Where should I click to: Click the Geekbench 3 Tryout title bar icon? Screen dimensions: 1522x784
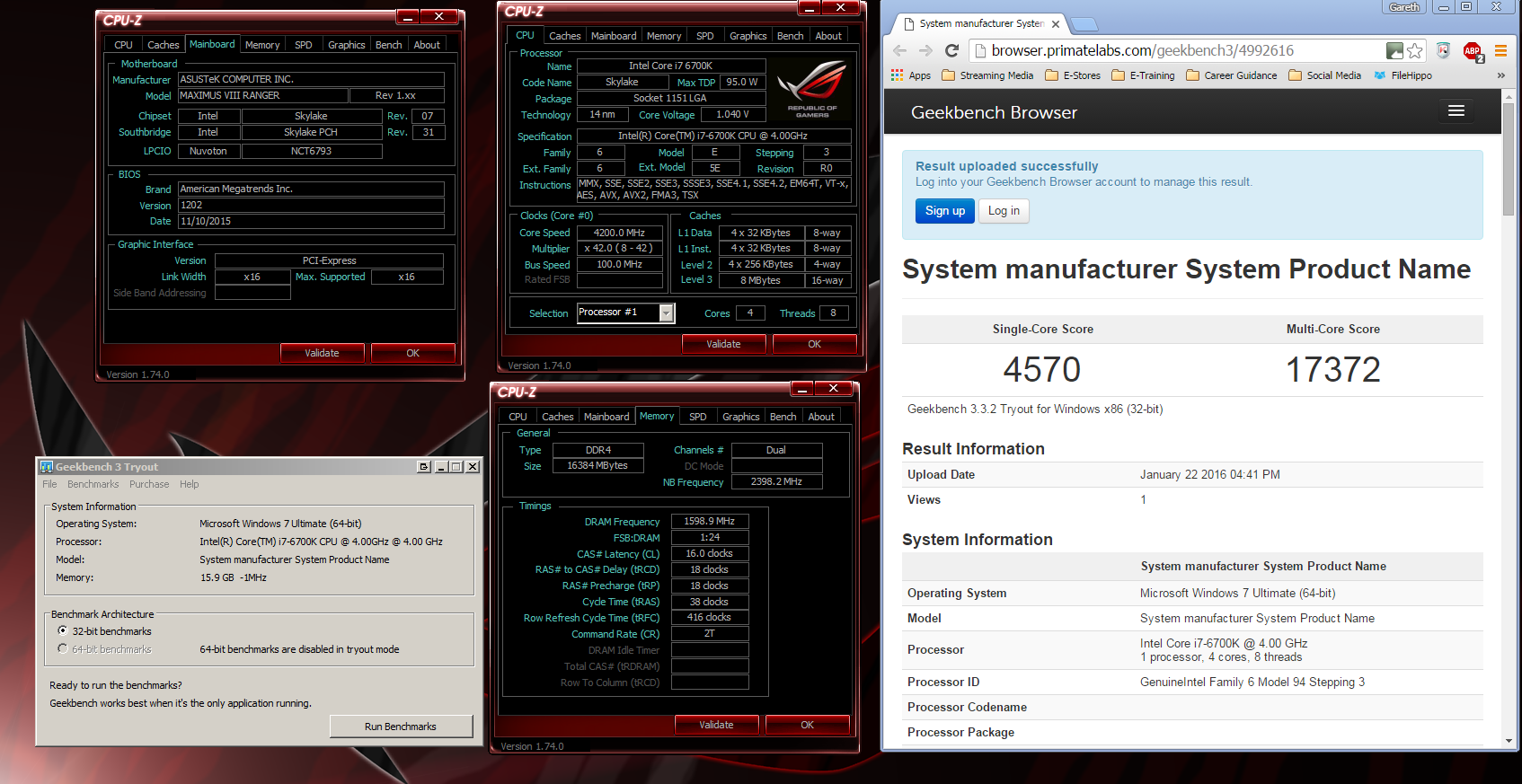[x=47, y=467]
